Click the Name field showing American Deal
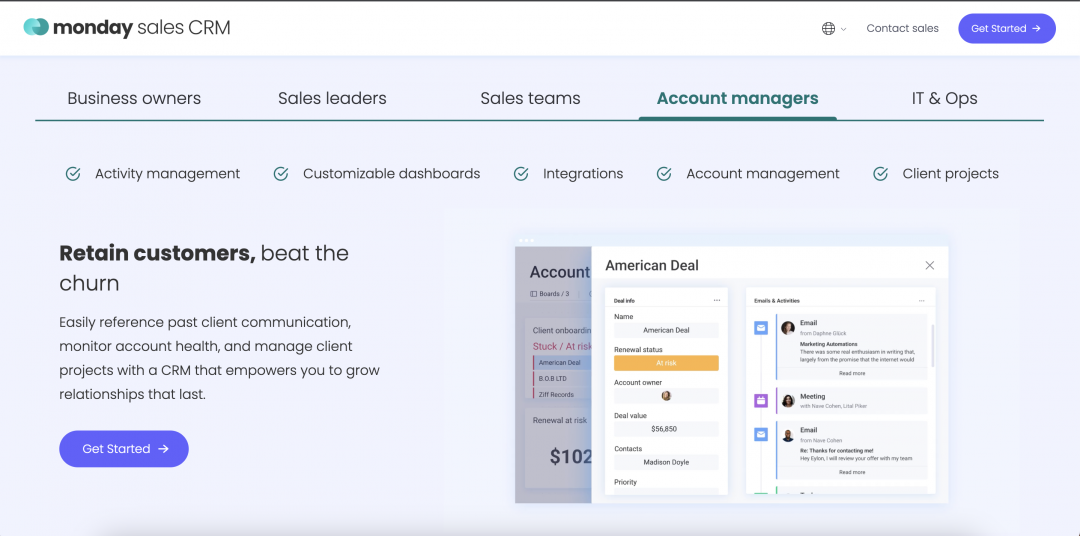The image size is (1080, 536). click(666, 330)
